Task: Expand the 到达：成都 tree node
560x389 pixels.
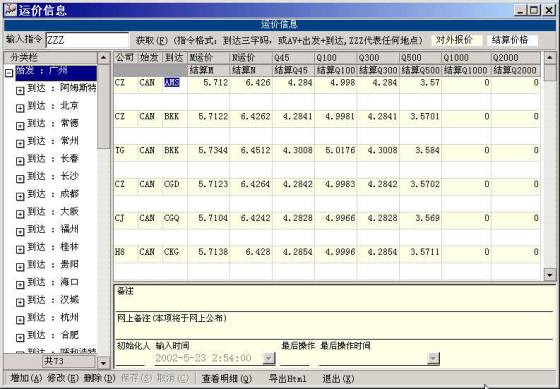Action: pyautogui.click(x=20, y=196)
